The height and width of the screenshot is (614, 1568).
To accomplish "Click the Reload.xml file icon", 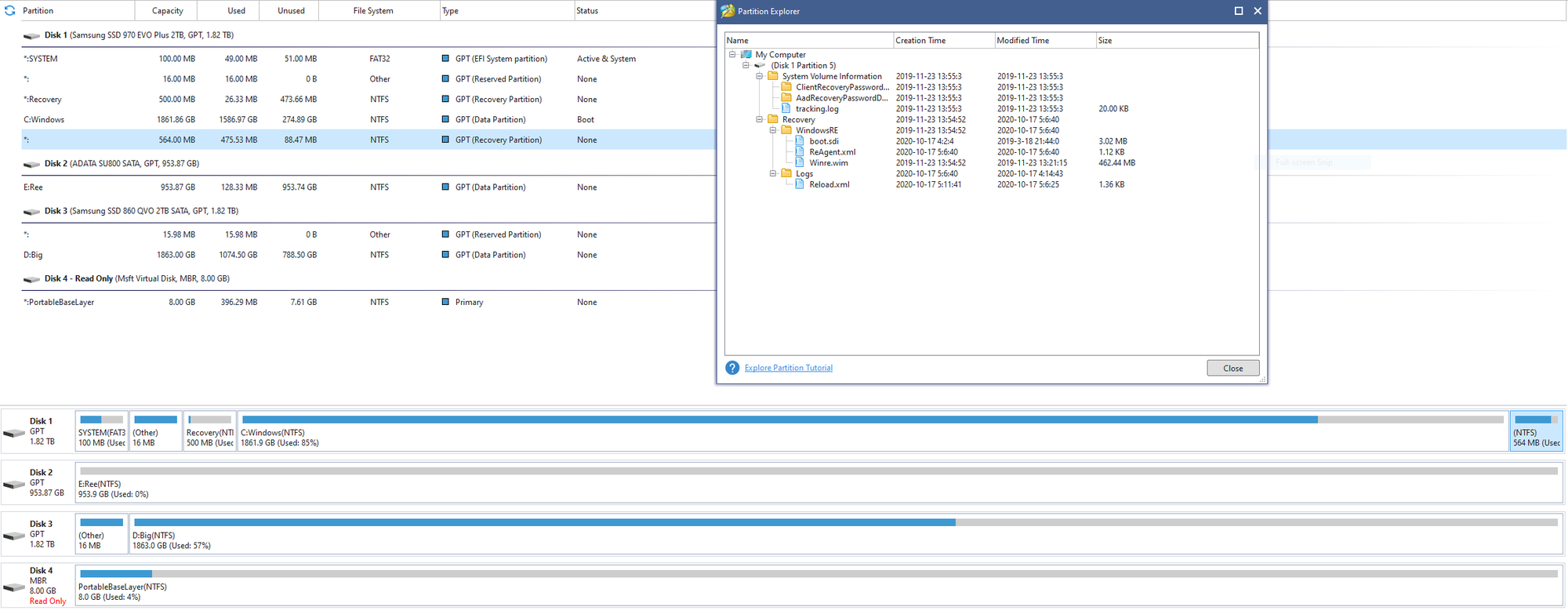I will (800, 184).
